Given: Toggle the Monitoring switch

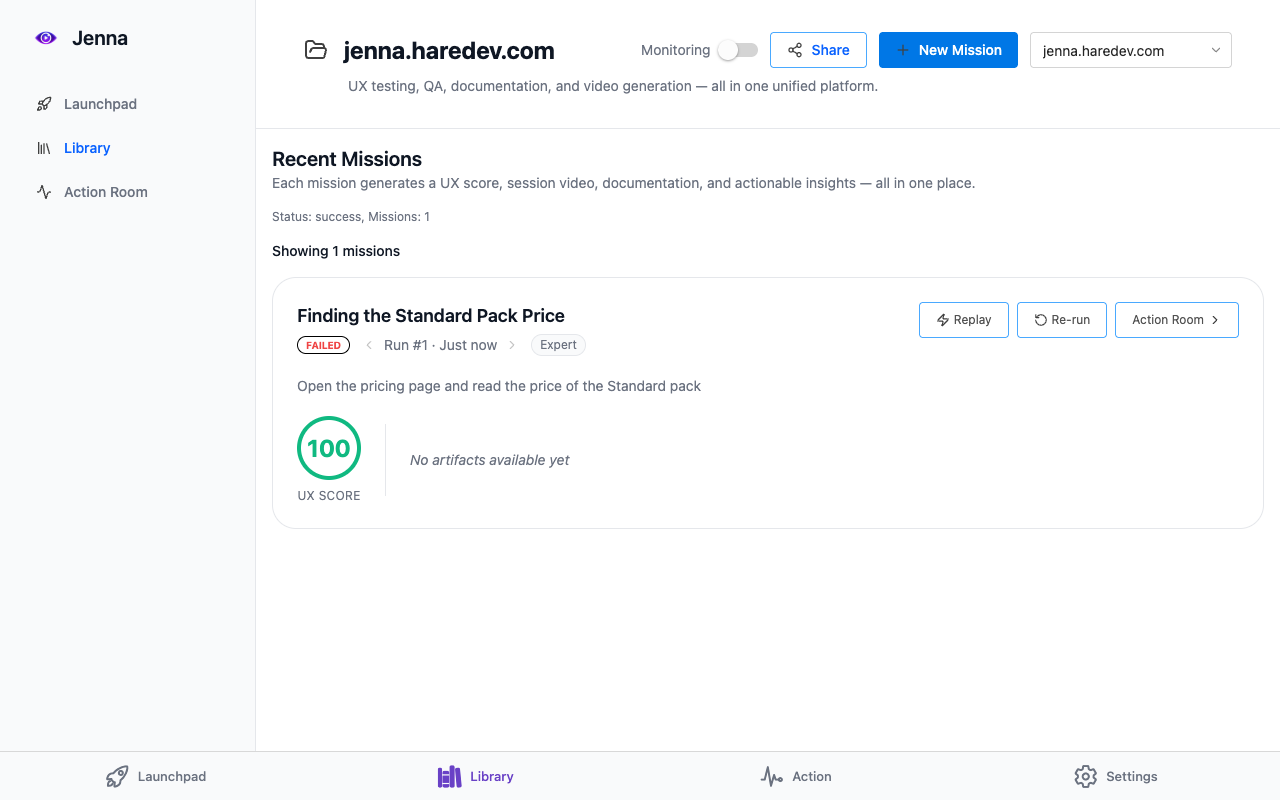Looking at the screenshot, I should pos(738,50).
